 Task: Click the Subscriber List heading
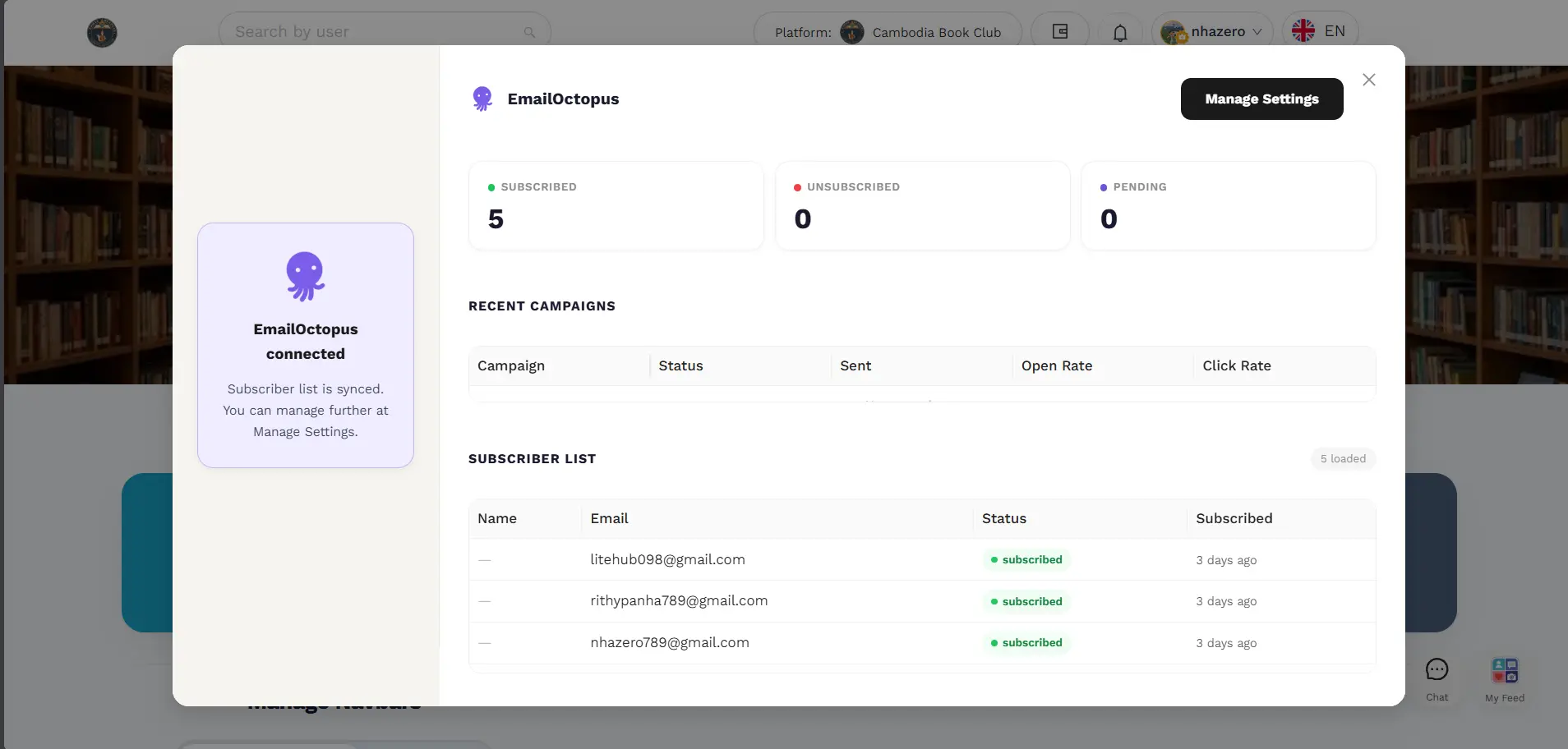click(533, 458)
